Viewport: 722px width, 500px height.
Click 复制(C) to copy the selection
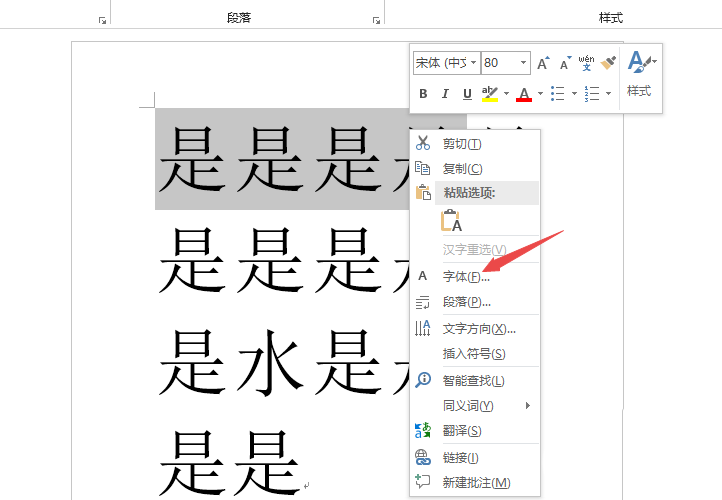pos(462,169)
